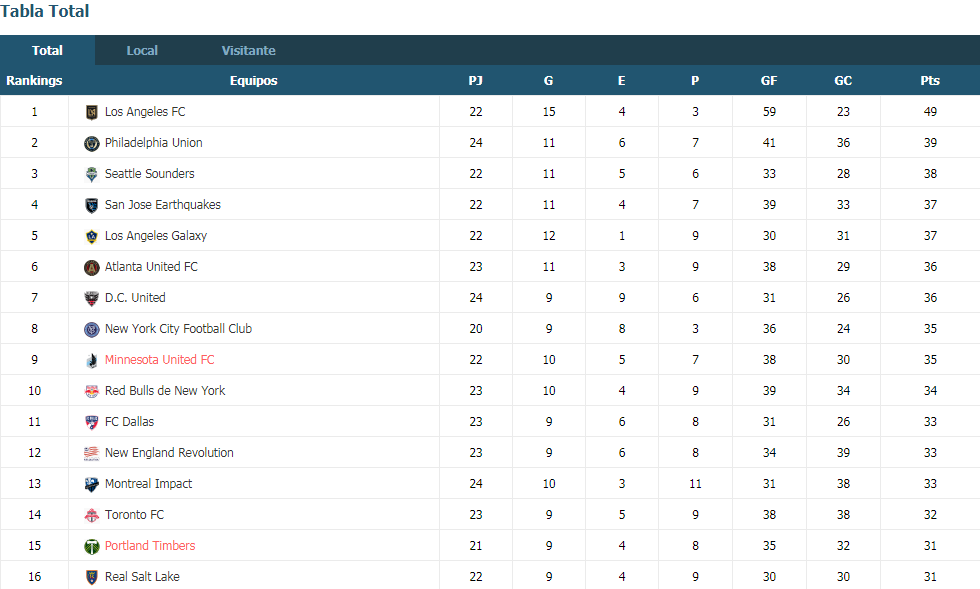Click the Red Bulls de New York logo
The width and height of the screenshot is (980, 589).
tap(91, 391)
